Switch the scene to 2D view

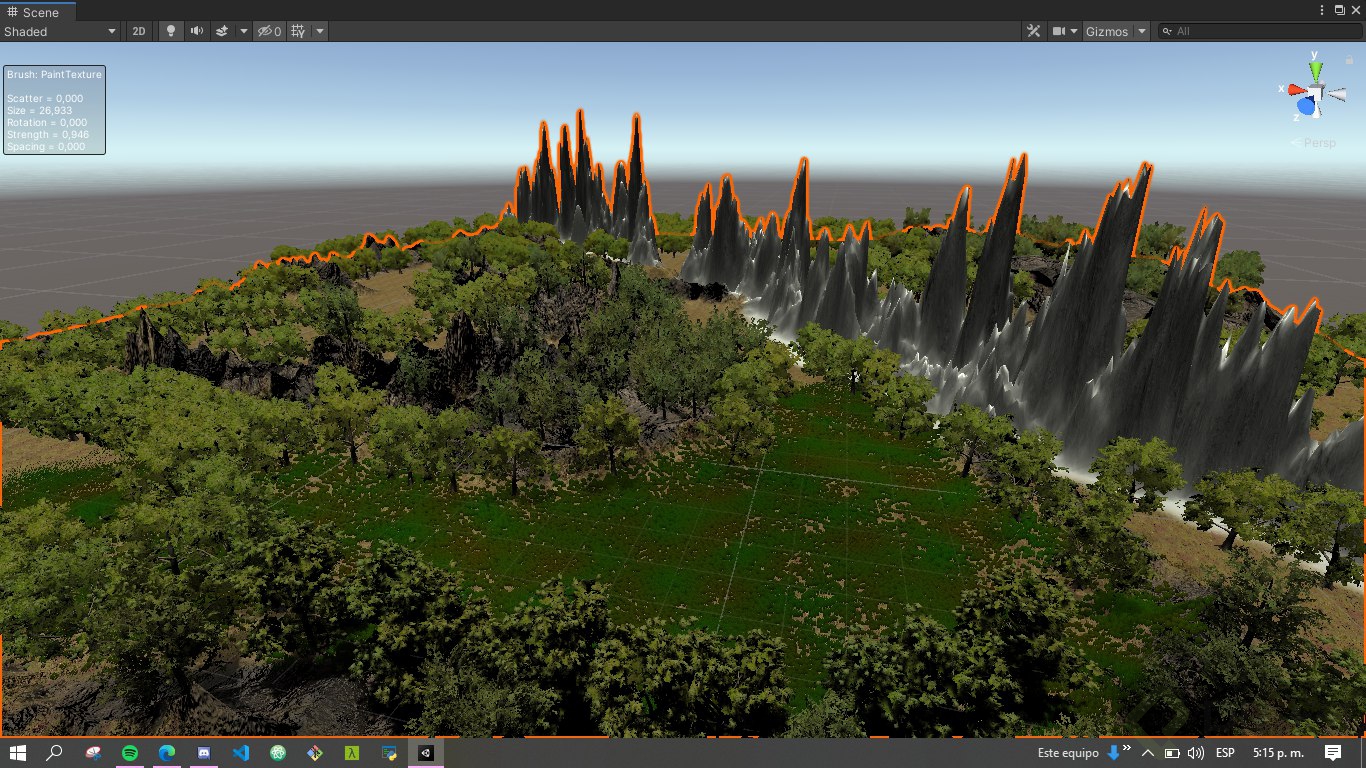tap(139, 31)
